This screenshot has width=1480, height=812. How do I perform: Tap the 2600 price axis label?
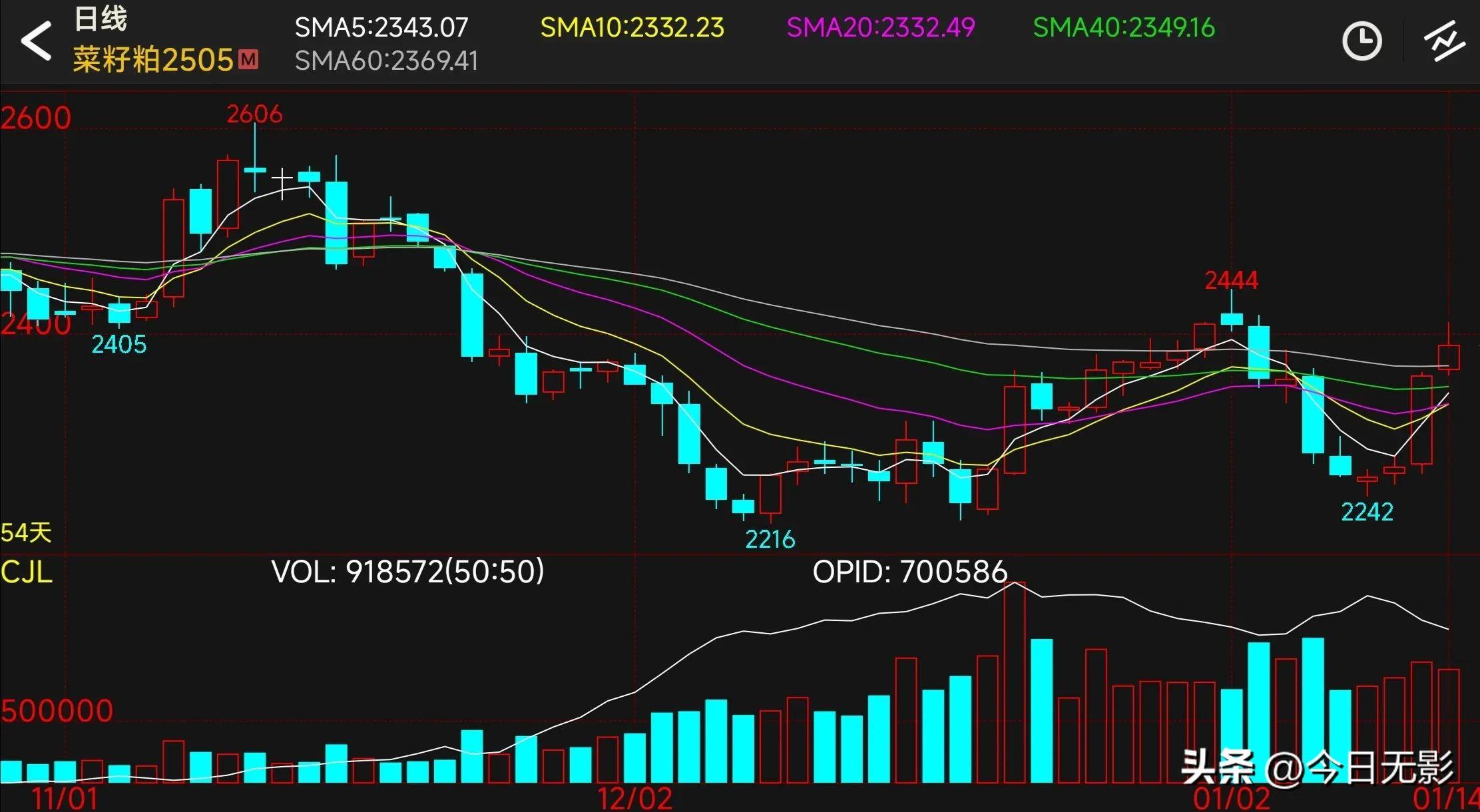point(36,118)
